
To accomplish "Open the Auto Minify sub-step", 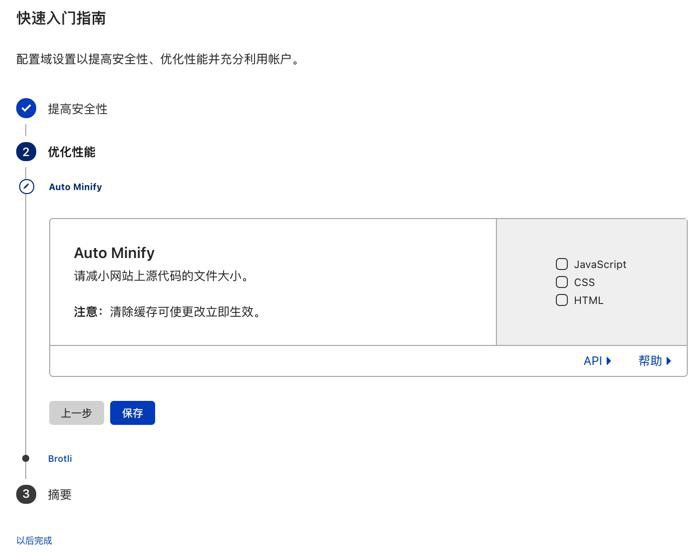I will point(75,187).
